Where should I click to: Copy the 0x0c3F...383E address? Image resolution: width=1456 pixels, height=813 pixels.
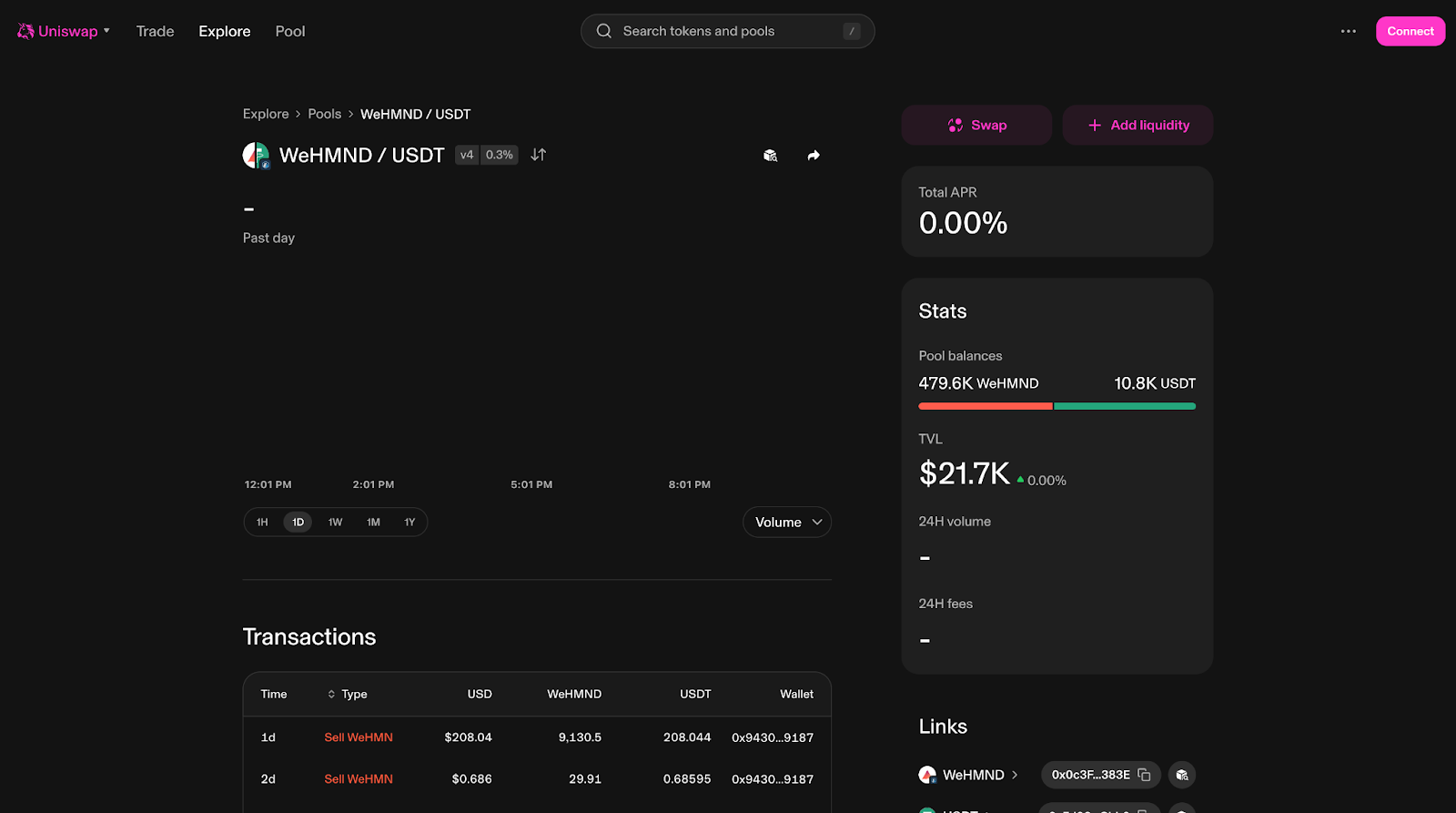tap(1101, 775)
